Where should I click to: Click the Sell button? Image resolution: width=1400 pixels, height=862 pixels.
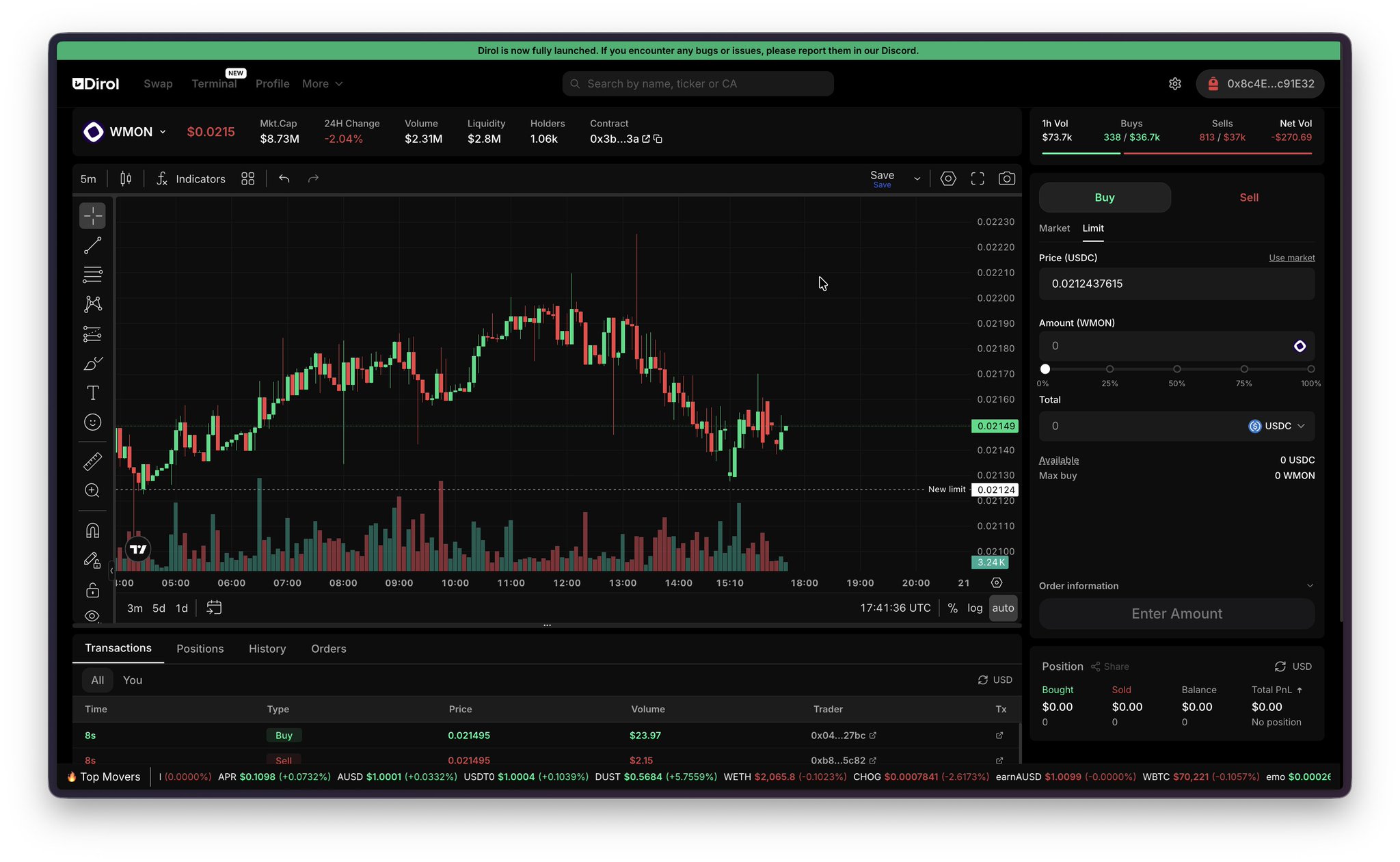pos(1248,198)
